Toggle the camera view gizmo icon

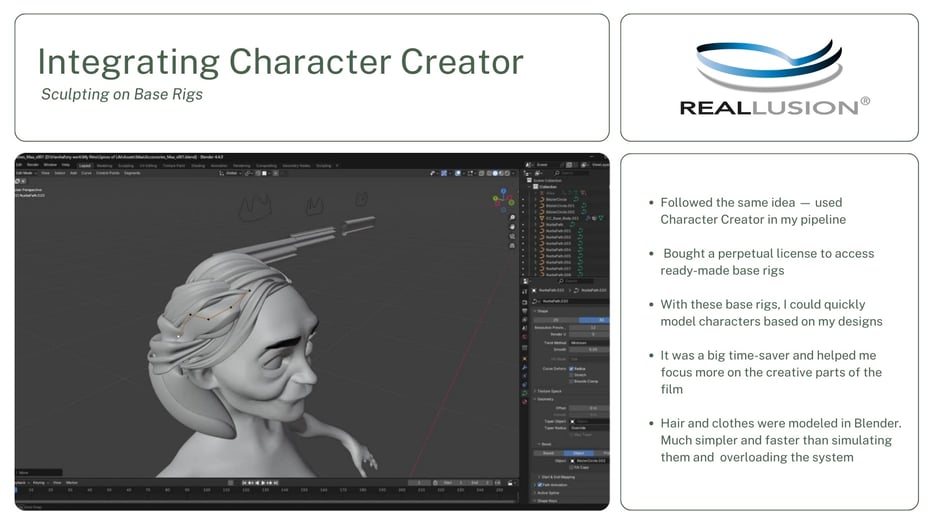pyautogui.click(x=512, y=236)
